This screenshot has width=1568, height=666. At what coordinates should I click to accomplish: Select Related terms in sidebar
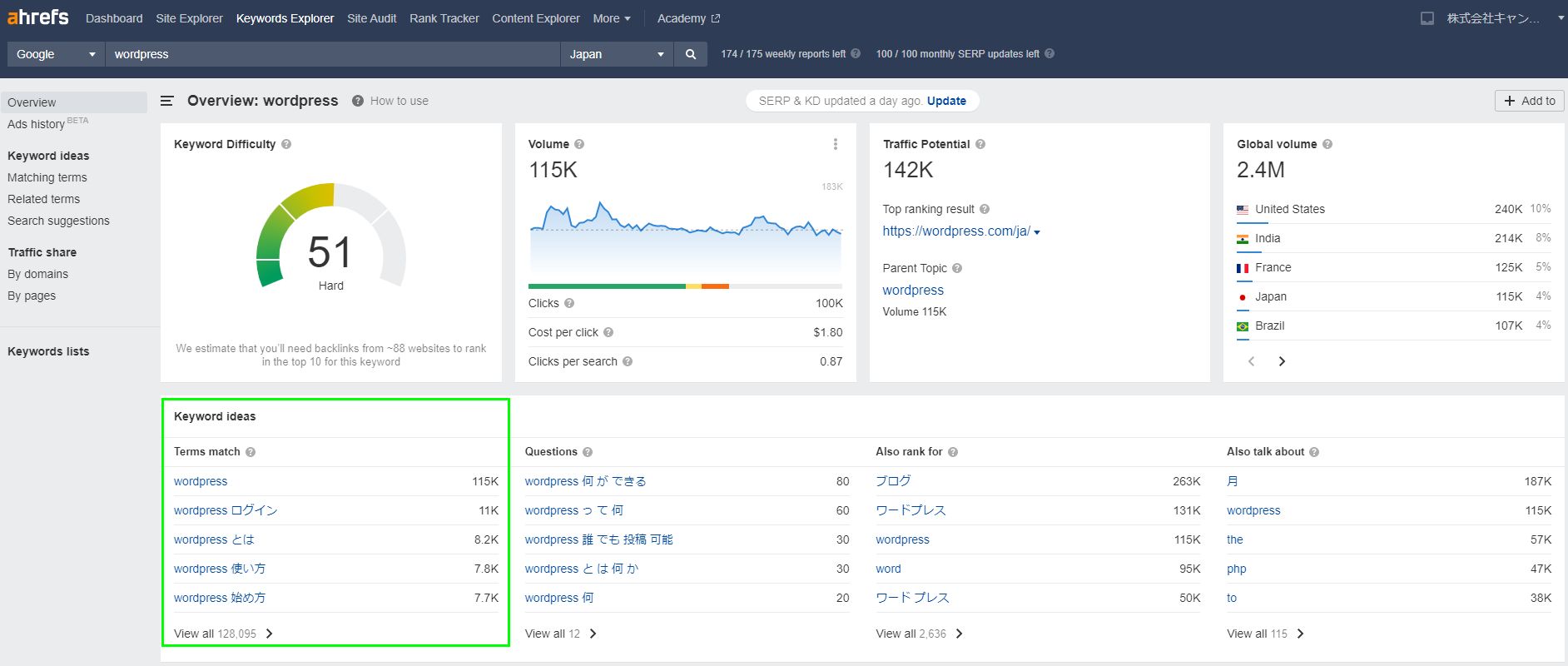pos(43,199)
